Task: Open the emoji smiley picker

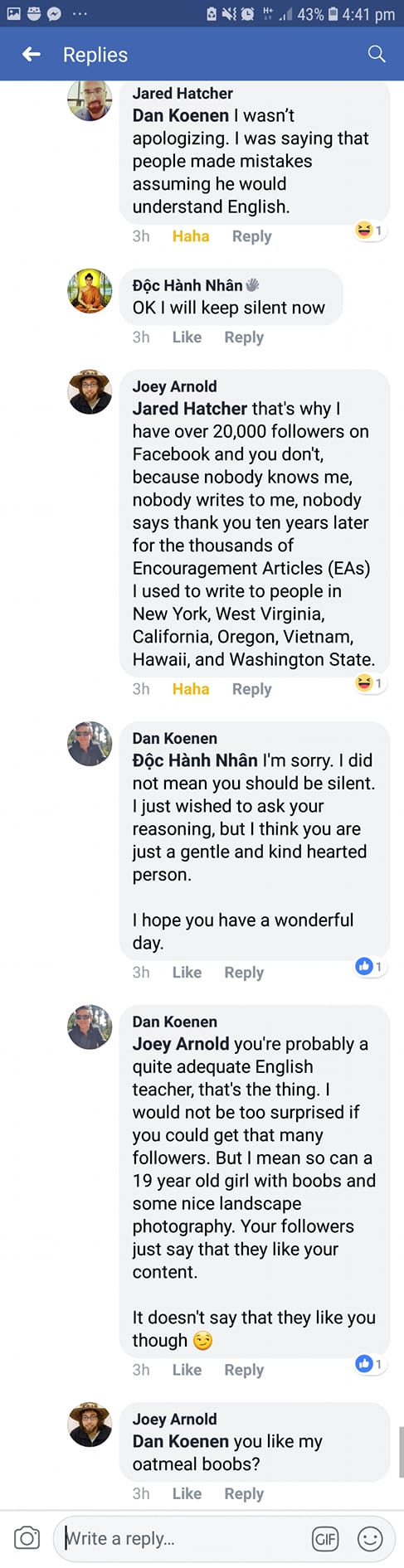Action: point(370,1539)
